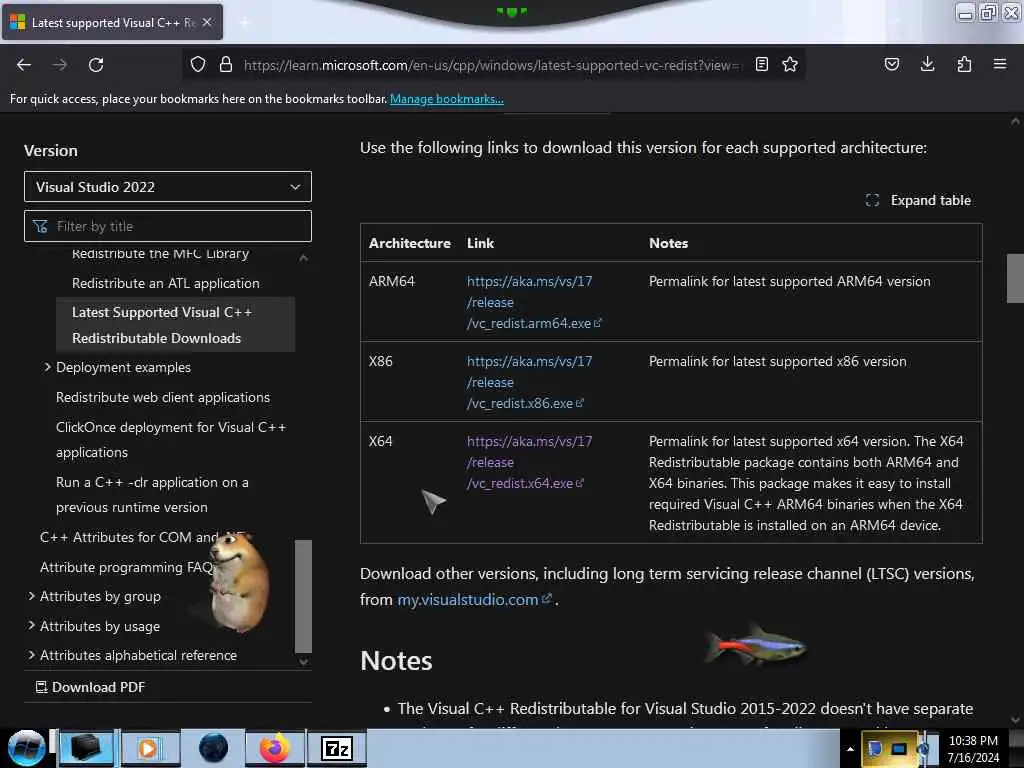Toggle reader view icon in address bar

[761, 65]
